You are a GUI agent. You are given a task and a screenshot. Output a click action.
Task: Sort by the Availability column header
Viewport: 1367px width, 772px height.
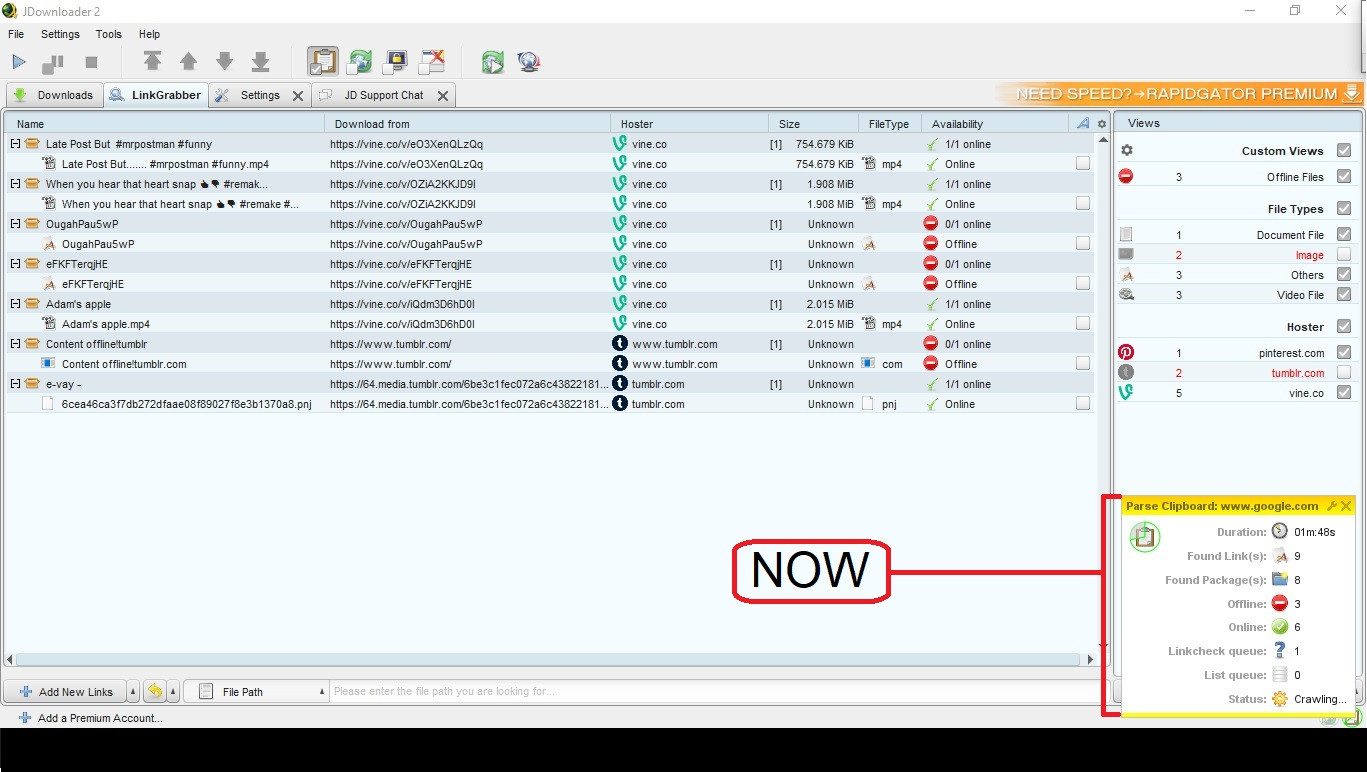click(x=995, y=124)
